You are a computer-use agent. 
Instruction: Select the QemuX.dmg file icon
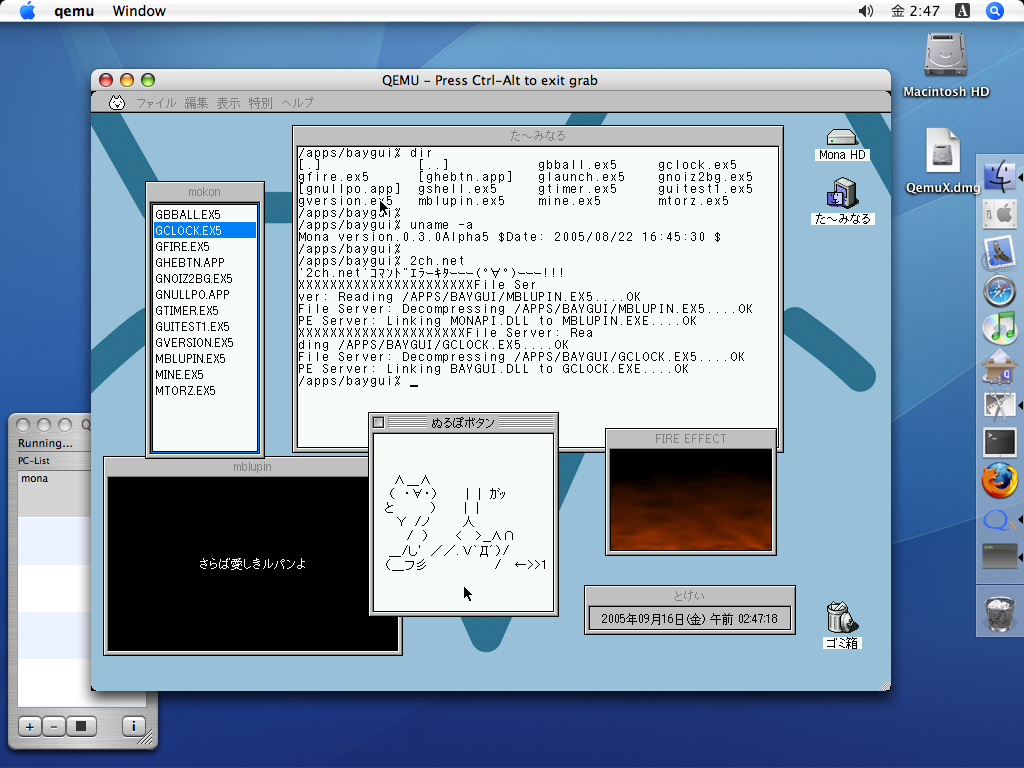pyautogui.click(x=942, y=161)
